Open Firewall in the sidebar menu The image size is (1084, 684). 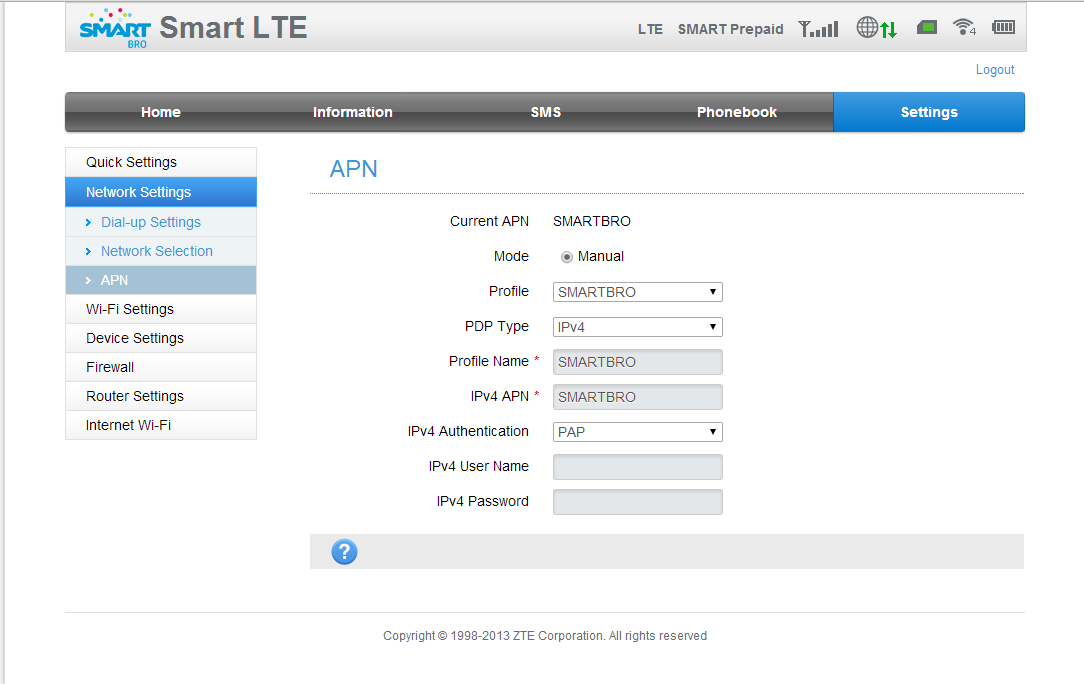click(x=110, y=367)
